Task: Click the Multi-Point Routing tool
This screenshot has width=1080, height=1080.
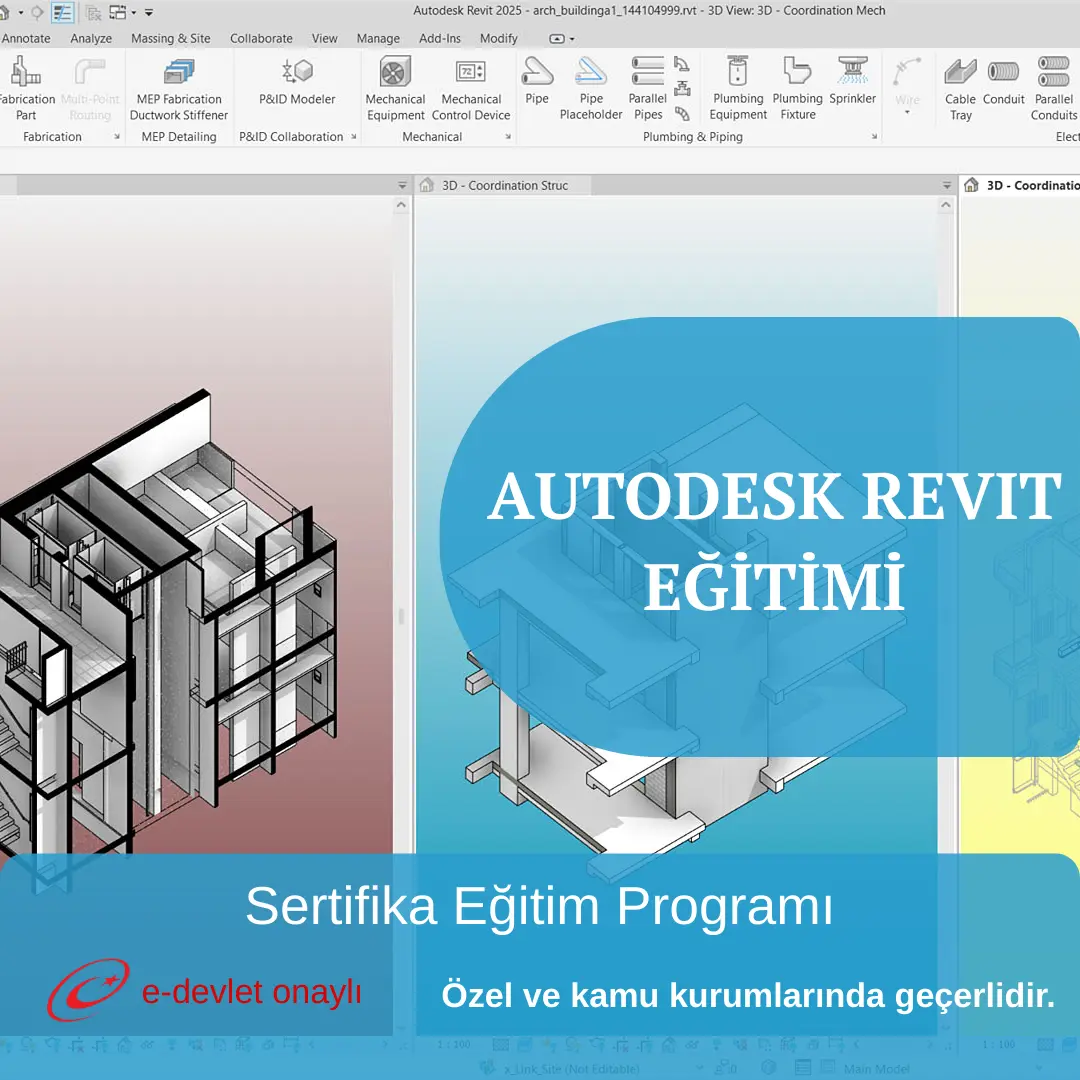Action: tap(90, 89)
